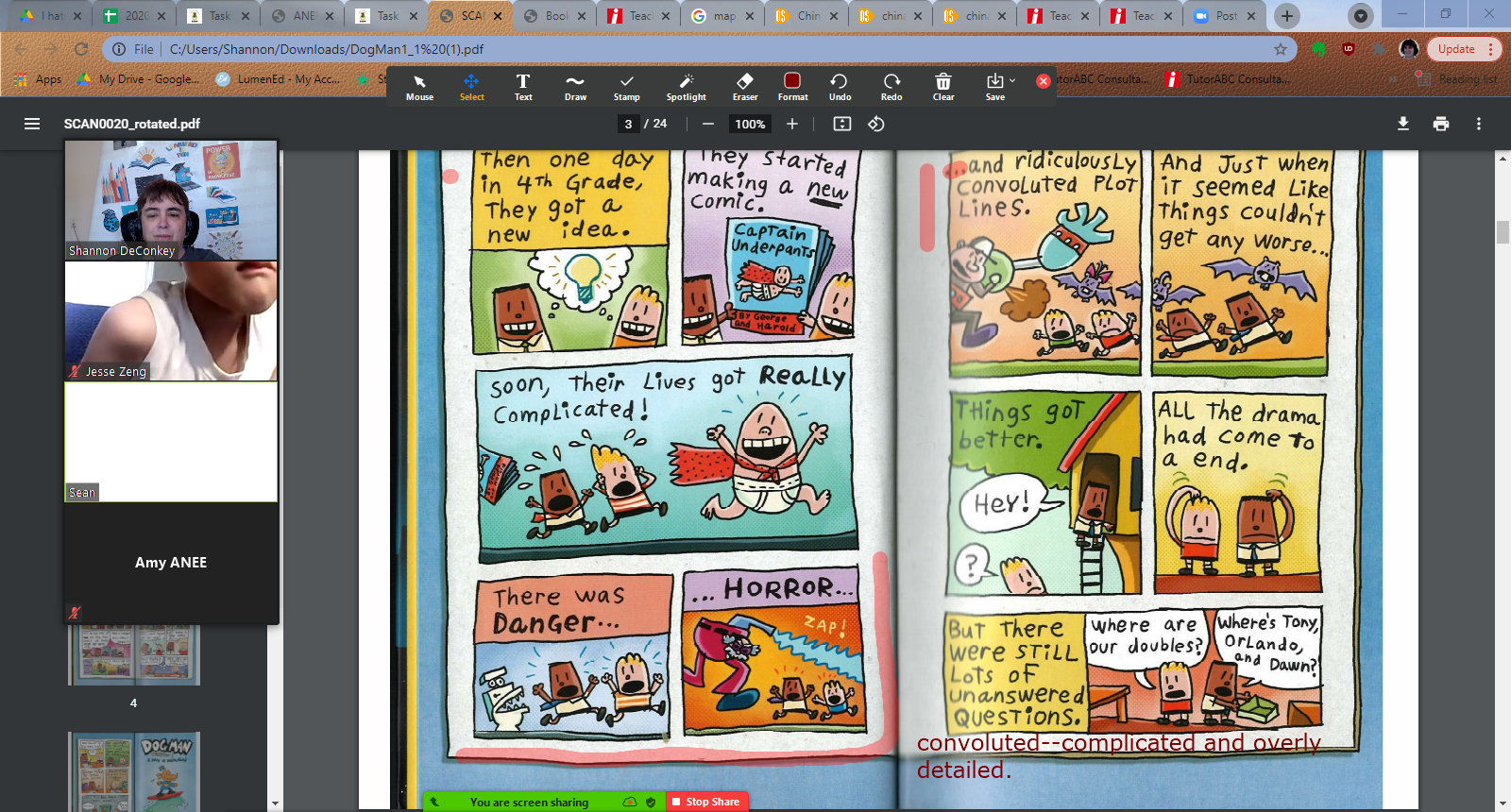Undo the last annotation

point(840,87)
